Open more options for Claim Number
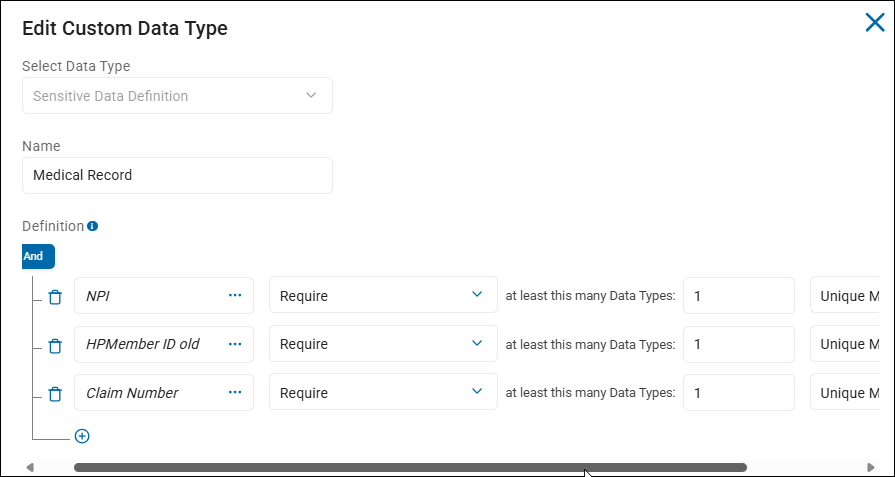Viewport: 895px width, 477px height. pyautogui.click(x=235, y=393)
